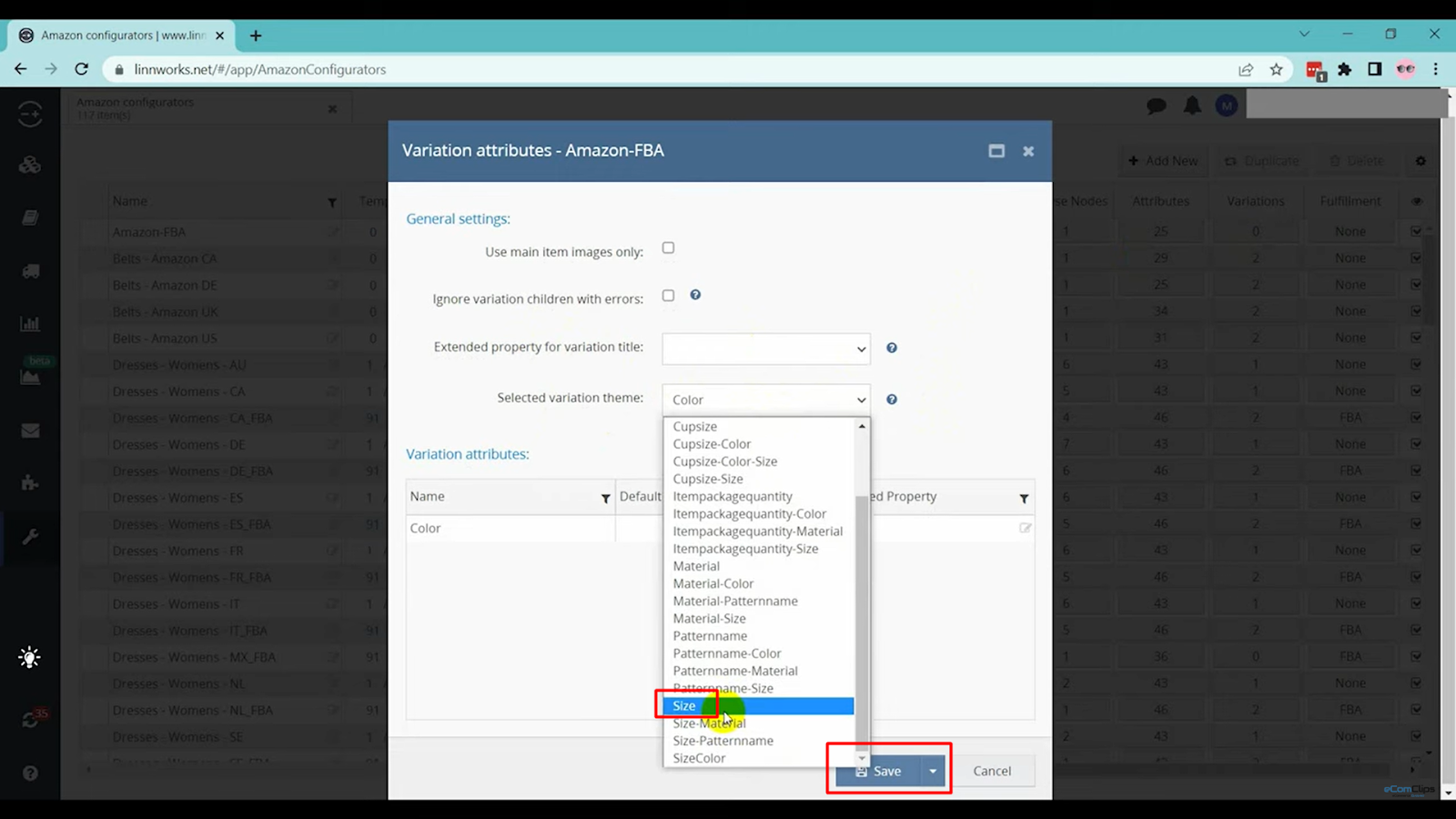1456x819 pixels.
Task: Bookmark this page with the star icon
Action: [x=1277, y=69]
